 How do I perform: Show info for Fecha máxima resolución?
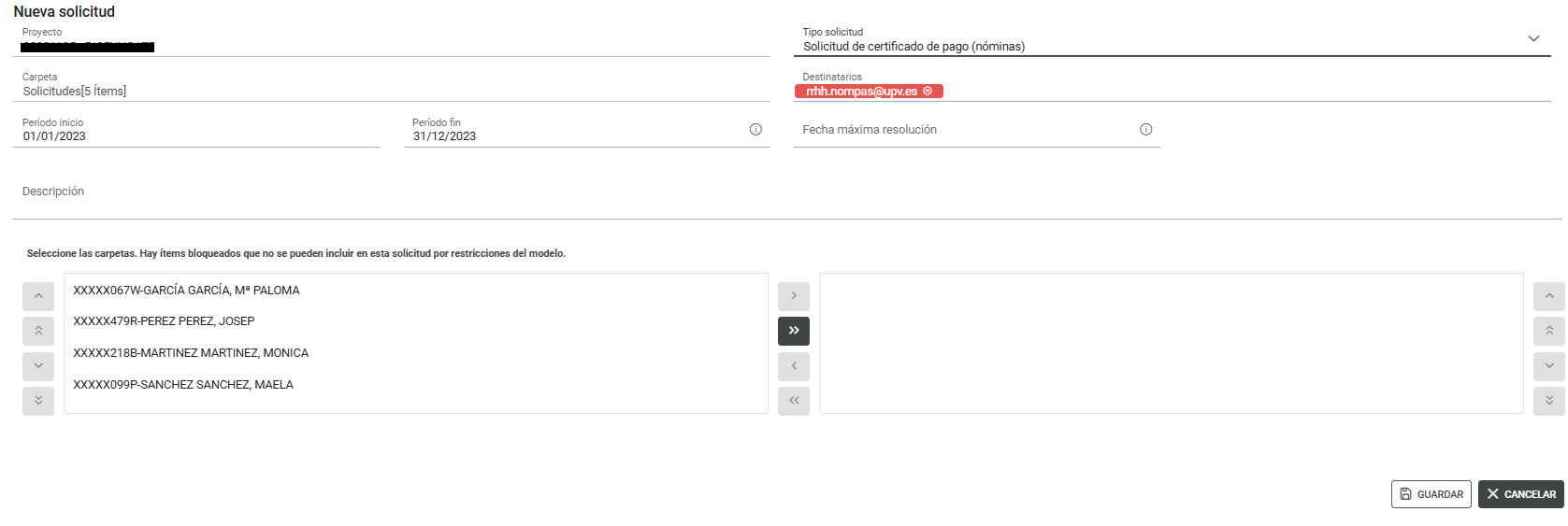(1145, 130)
